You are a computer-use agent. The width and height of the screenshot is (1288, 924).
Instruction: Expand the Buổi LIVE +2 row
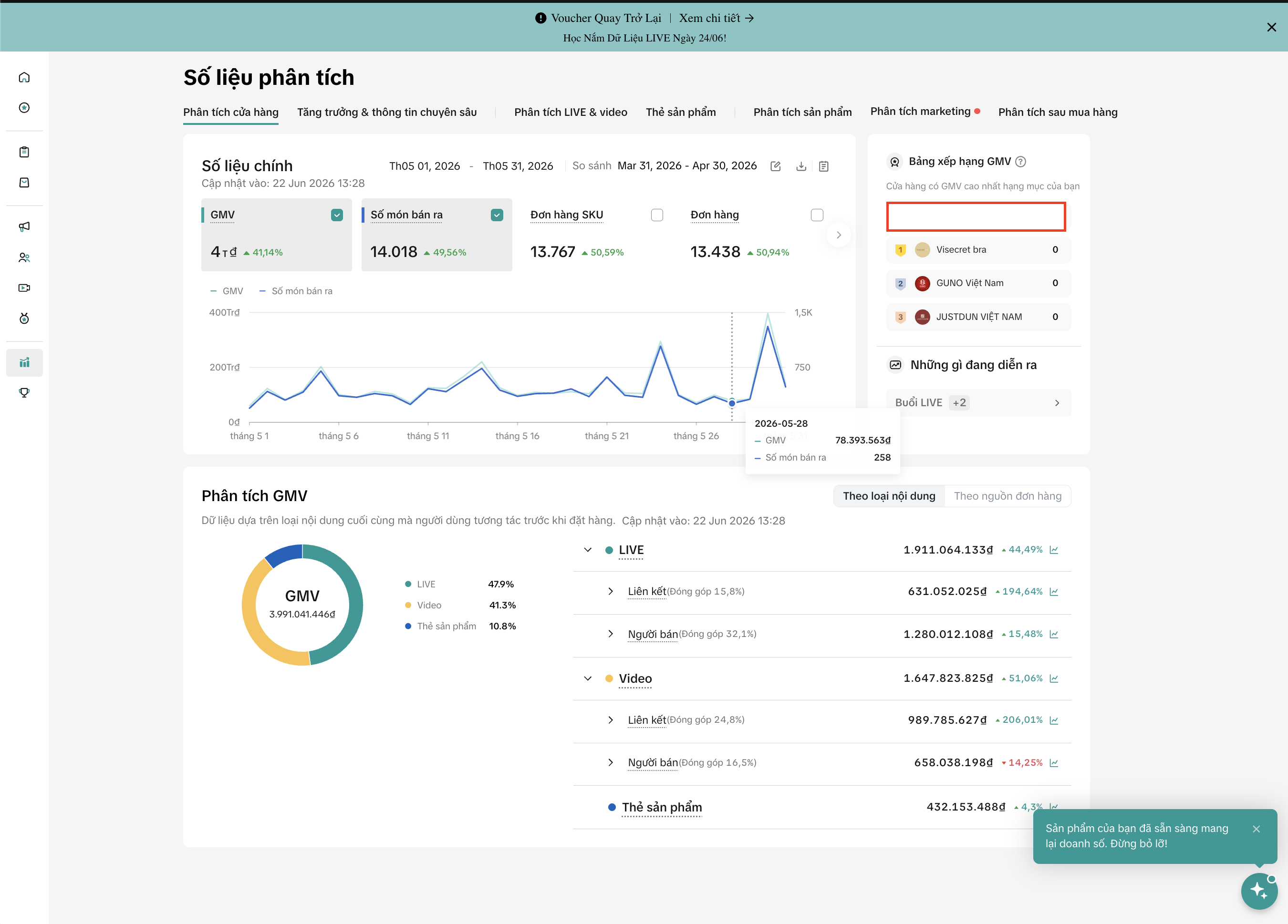[978, 403]
